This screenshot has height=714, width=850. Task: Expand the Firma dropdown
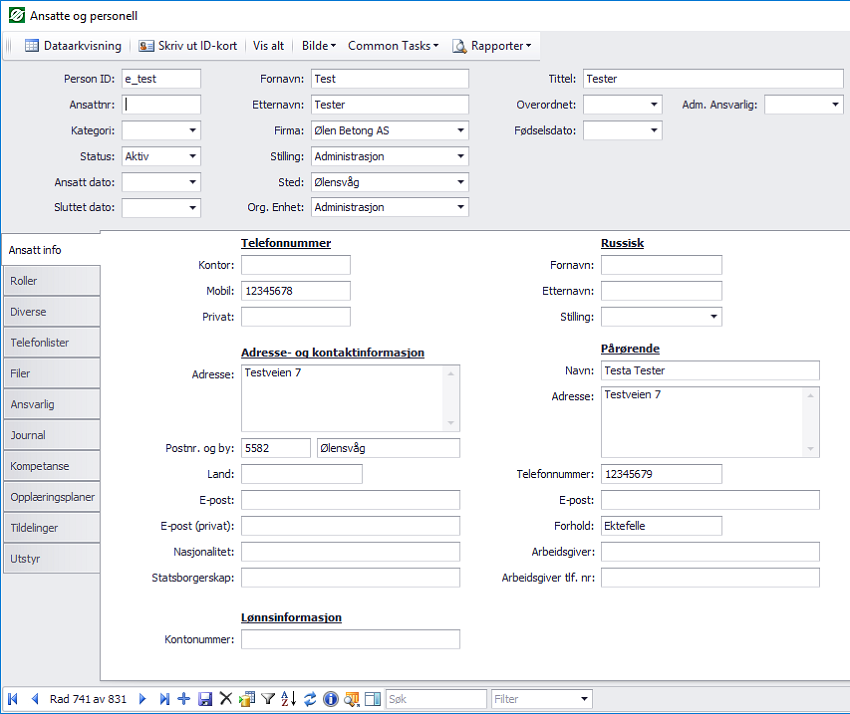[460, 130]
